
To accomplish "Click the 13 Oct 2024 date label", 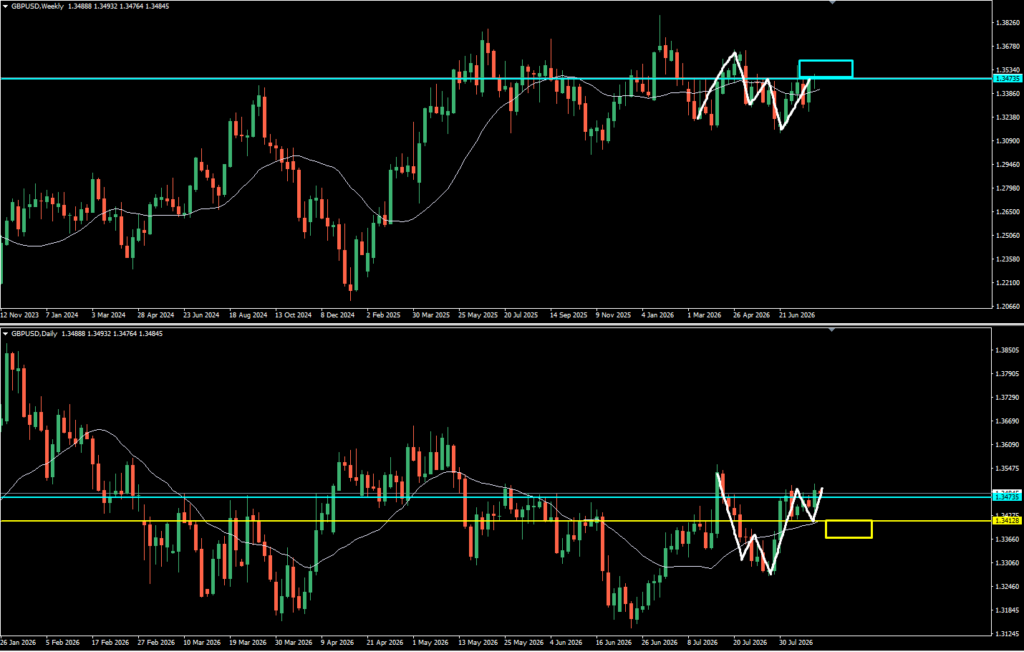I will coord(294,315).
